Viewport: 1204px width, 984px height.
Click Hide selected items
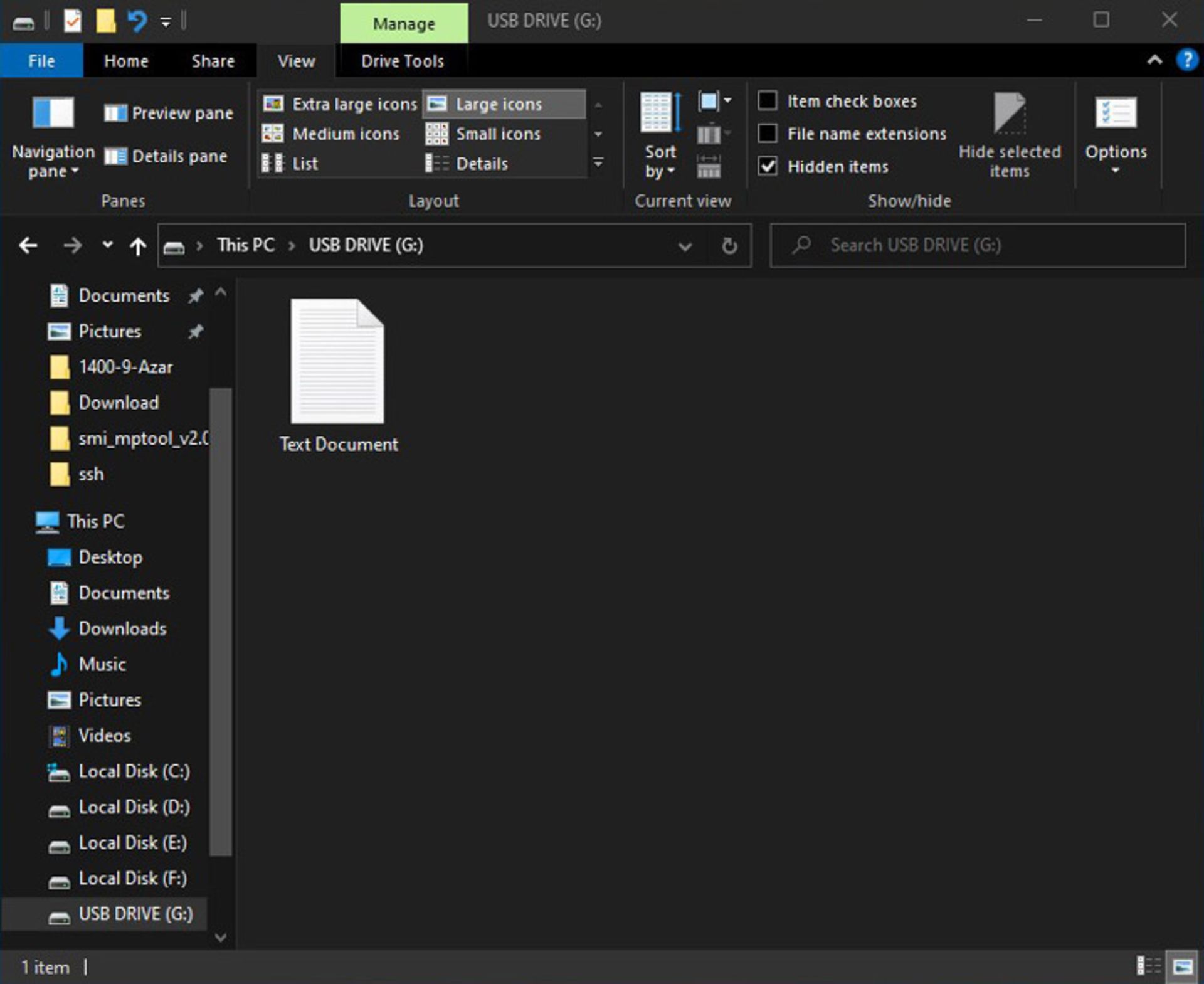1008,133
